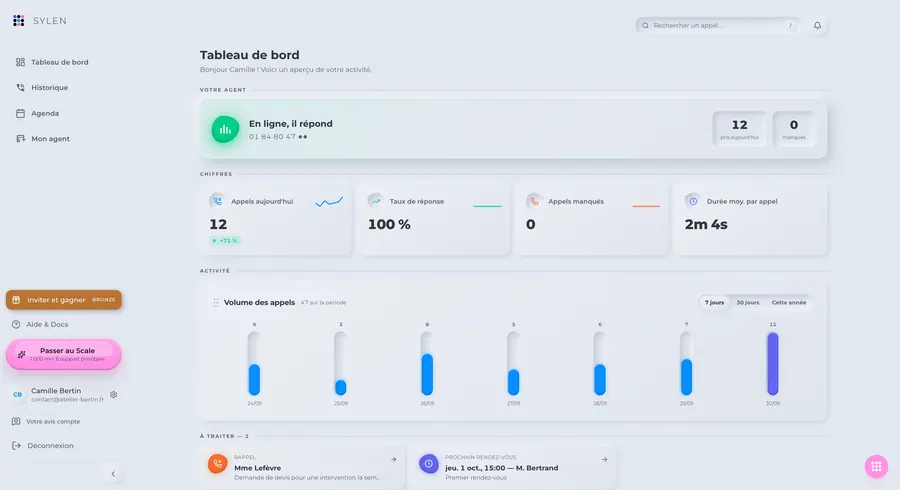Select the 7 jours period tab
This screenshot has width=900, height=490.
pos(715,302)
